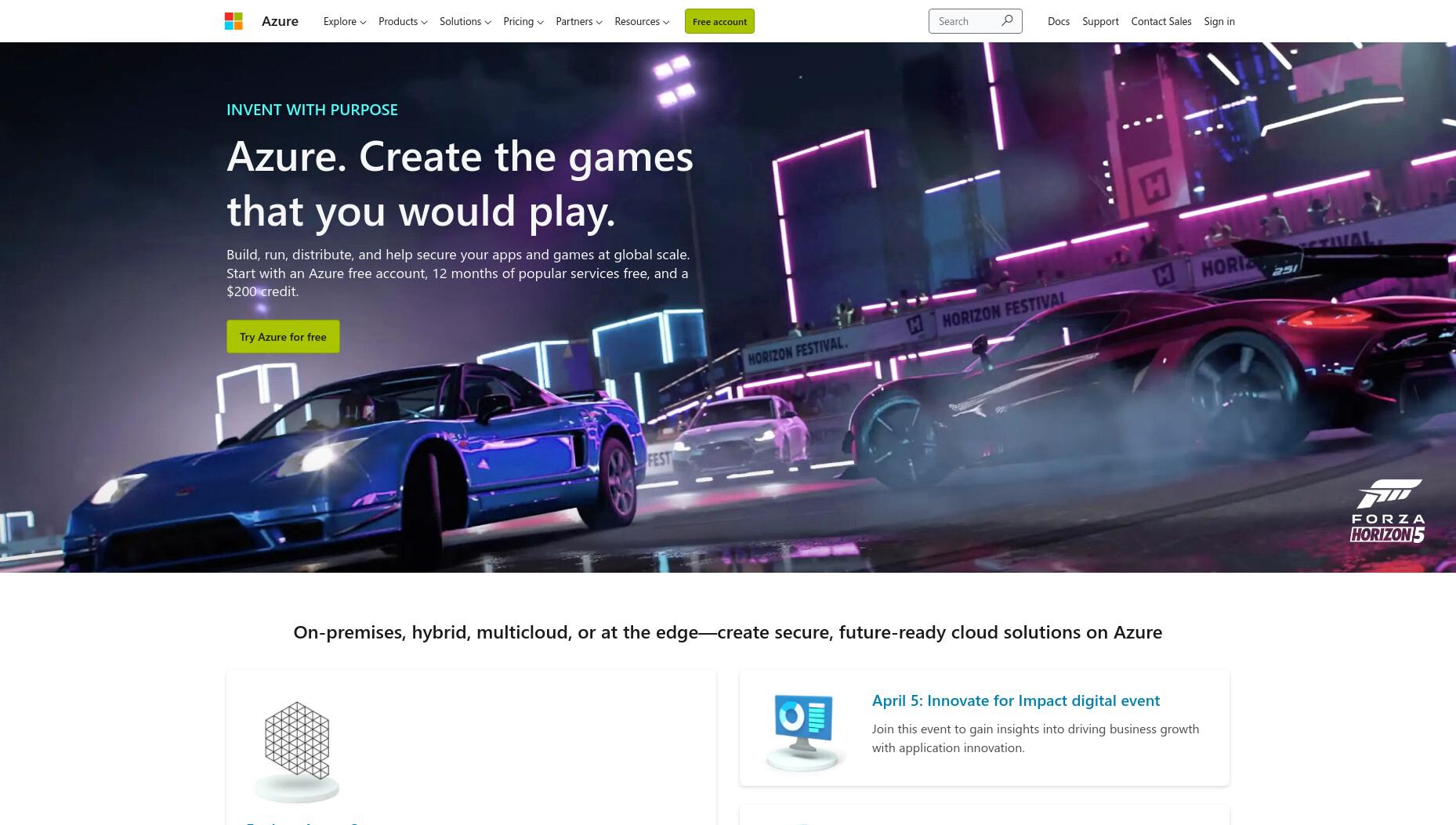Go to Docs

(1059, 21)
